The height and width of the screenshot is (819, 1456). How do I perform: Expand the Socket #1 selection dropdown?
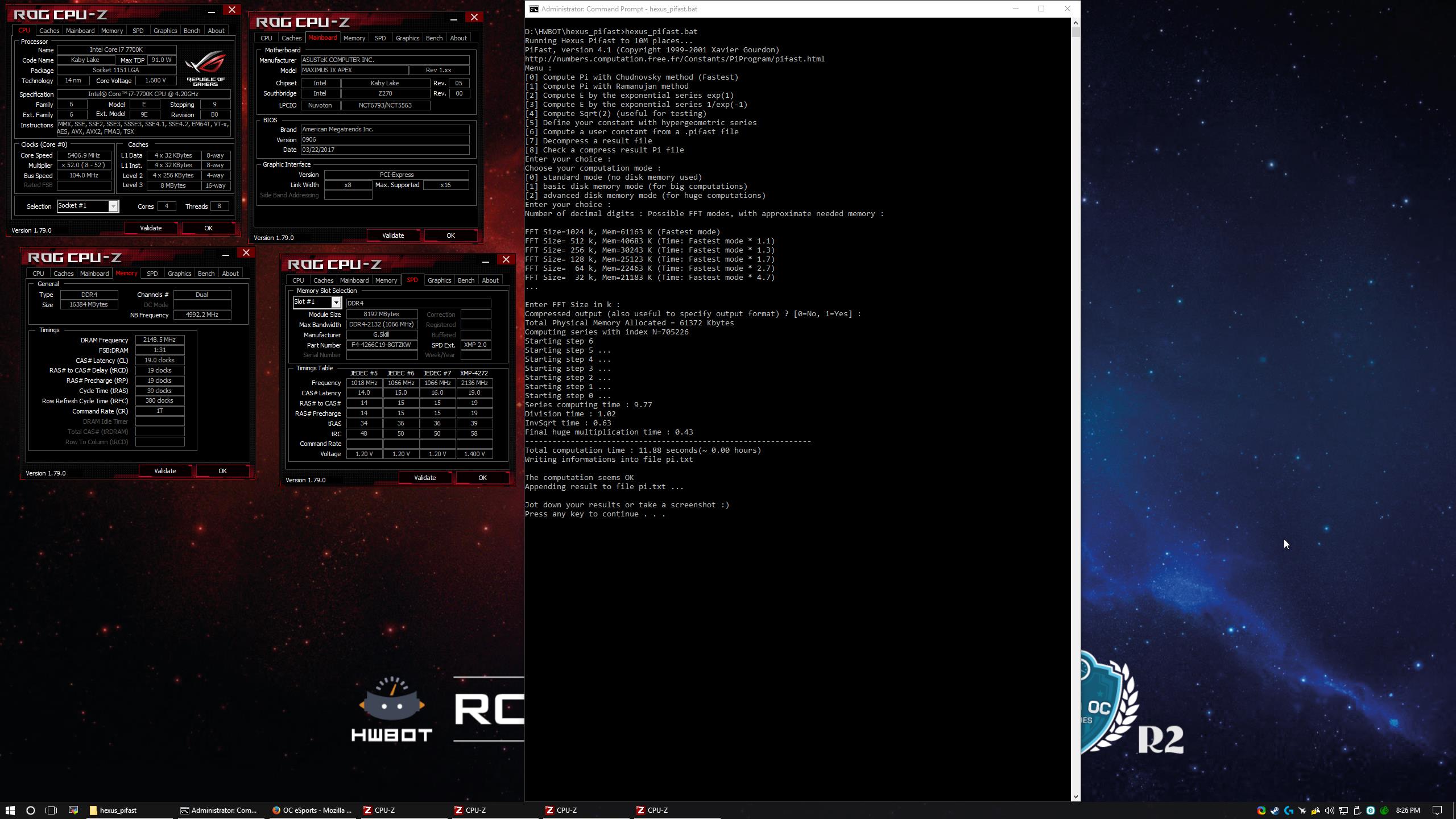(113, 206)
